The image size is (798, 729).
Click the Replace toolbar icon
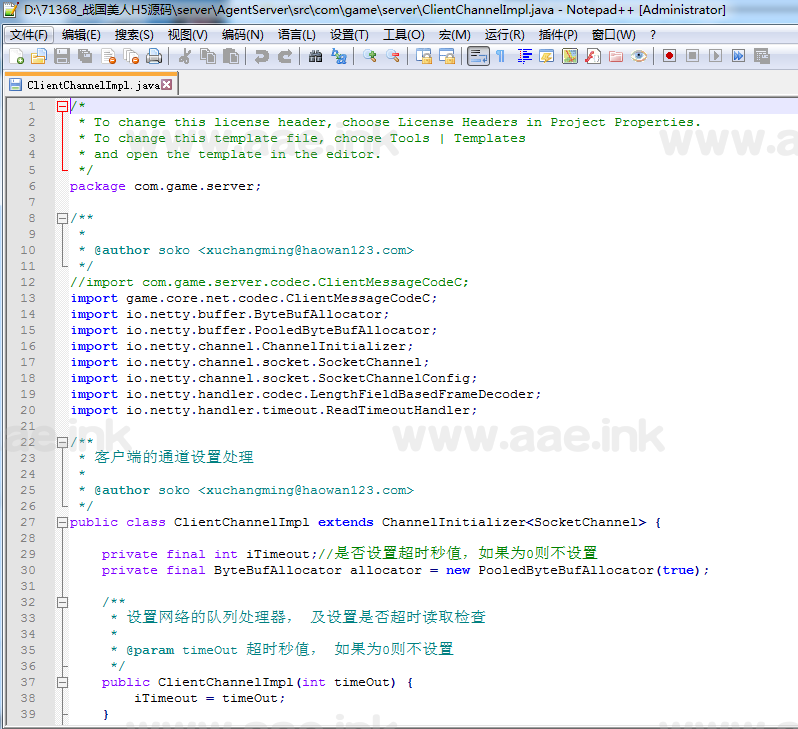click(x=340, y=57)
